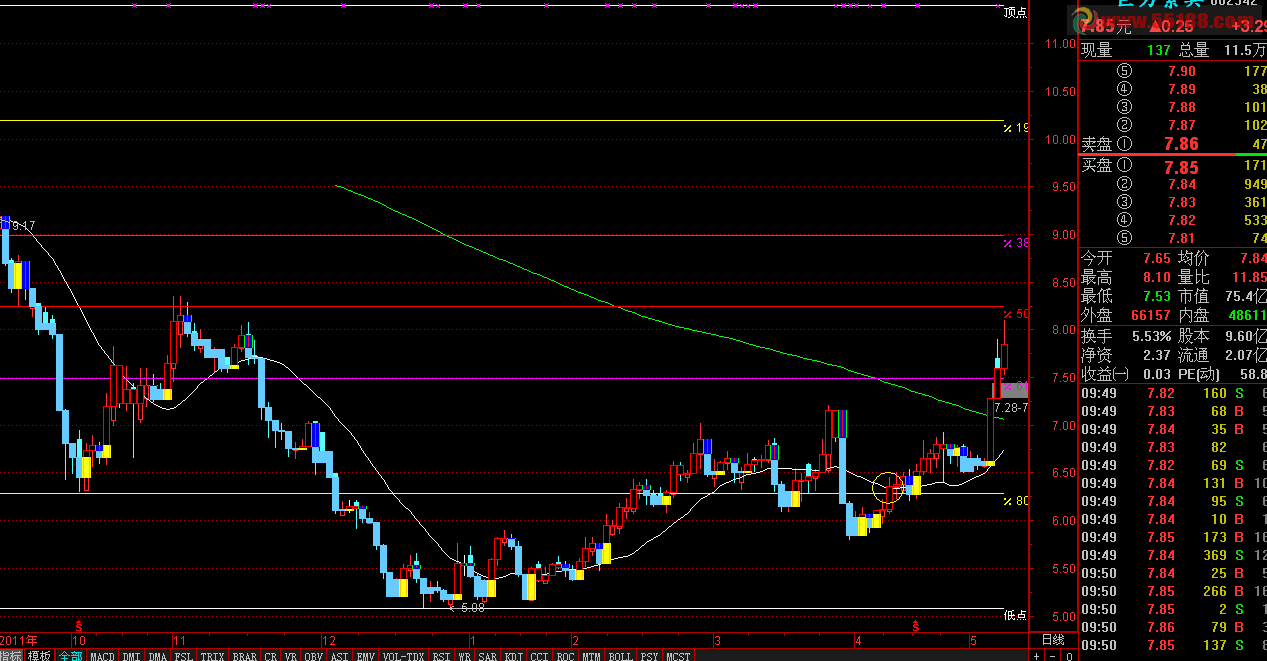1267x661 pixels.
Task: Click the plus zoom button below chart
Action: (1038, 656)
